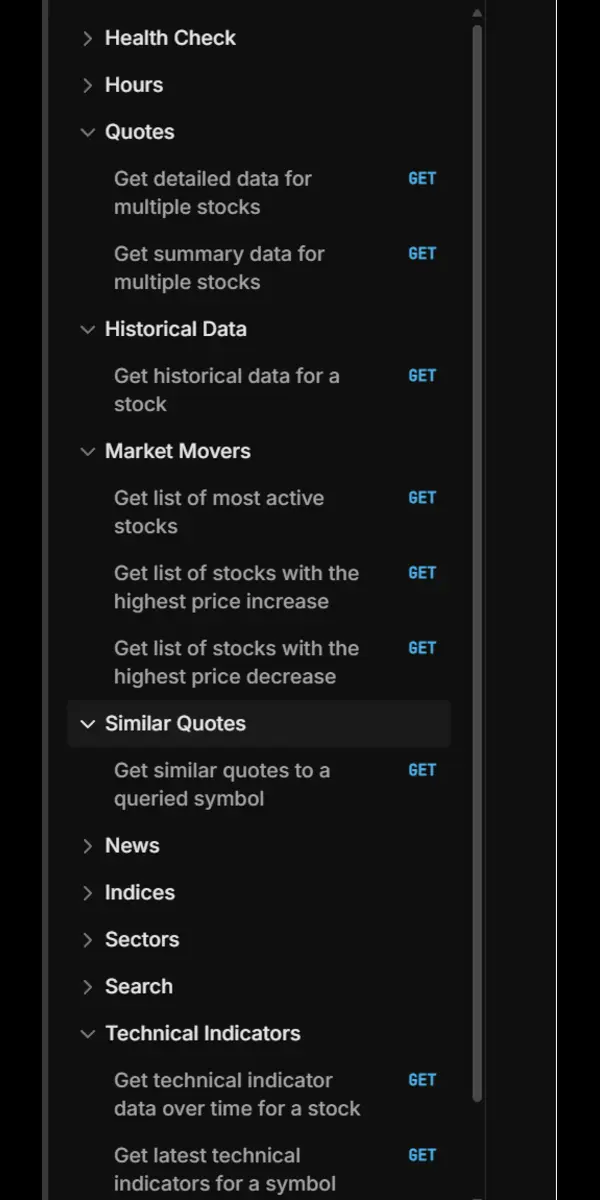The image size is (600, 1200).
Task: Expand the News section
Action: (x=131, y=845)
